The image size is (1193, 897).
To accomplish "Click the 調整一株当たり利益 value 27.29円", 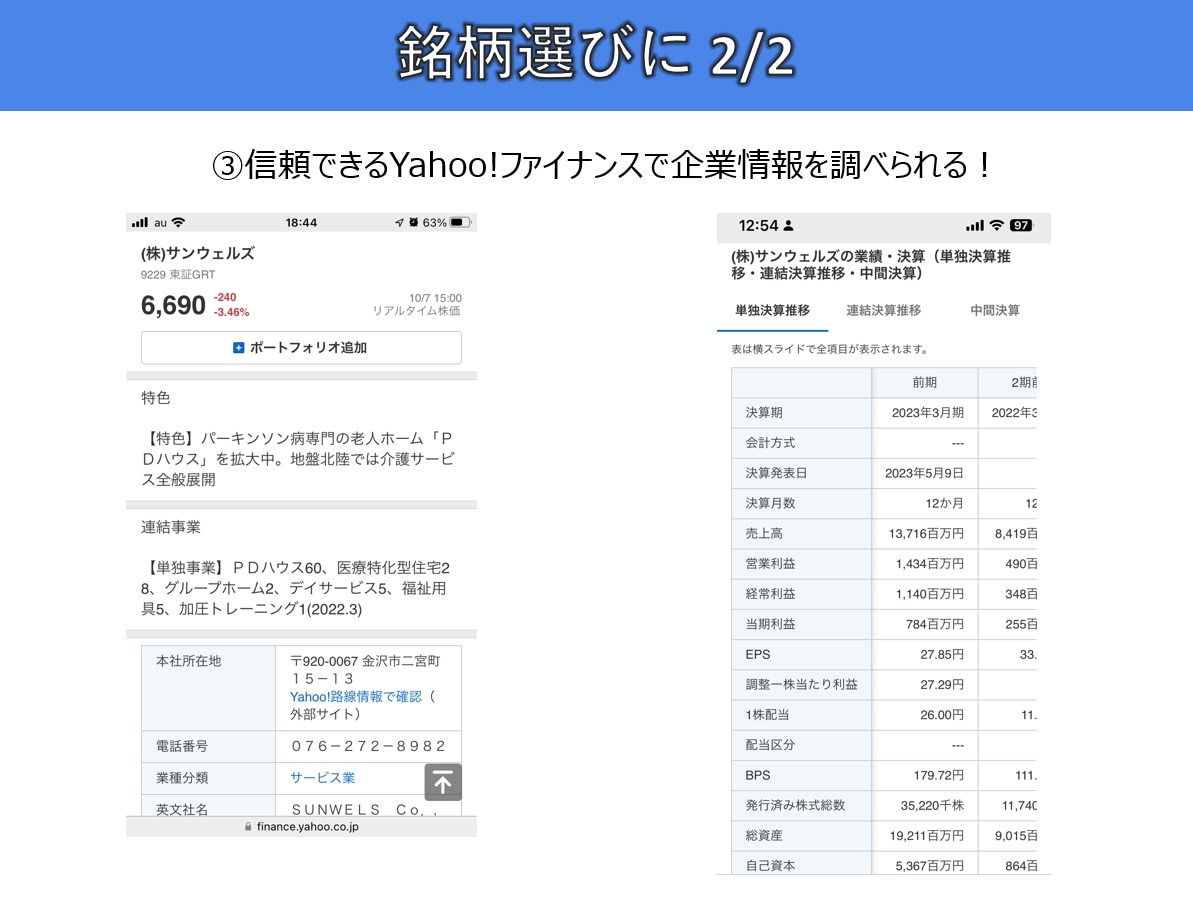I will coord(942,685).
